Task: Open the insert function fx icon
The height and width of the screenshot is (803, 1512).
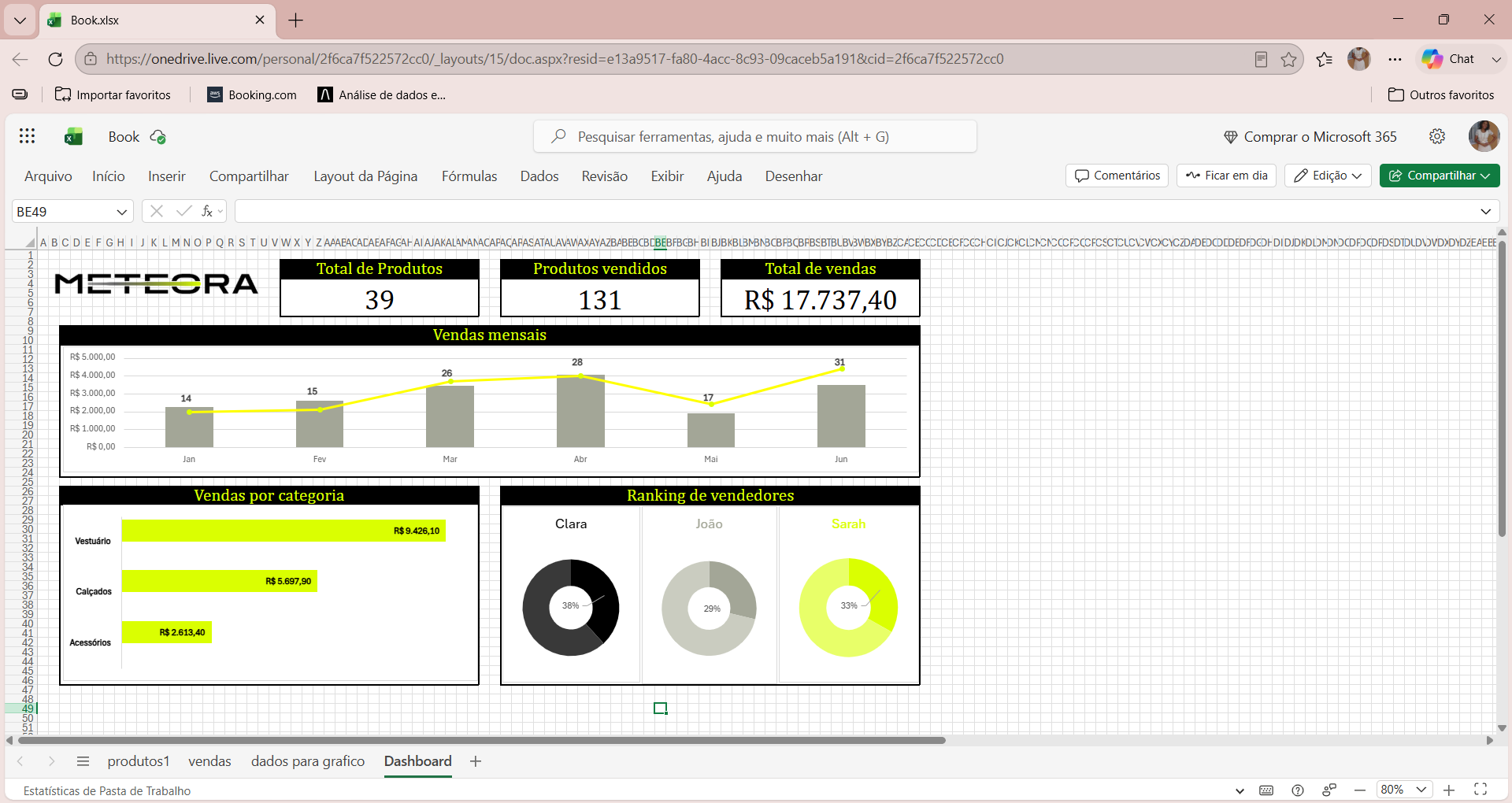Action: [x=207, y=211]
